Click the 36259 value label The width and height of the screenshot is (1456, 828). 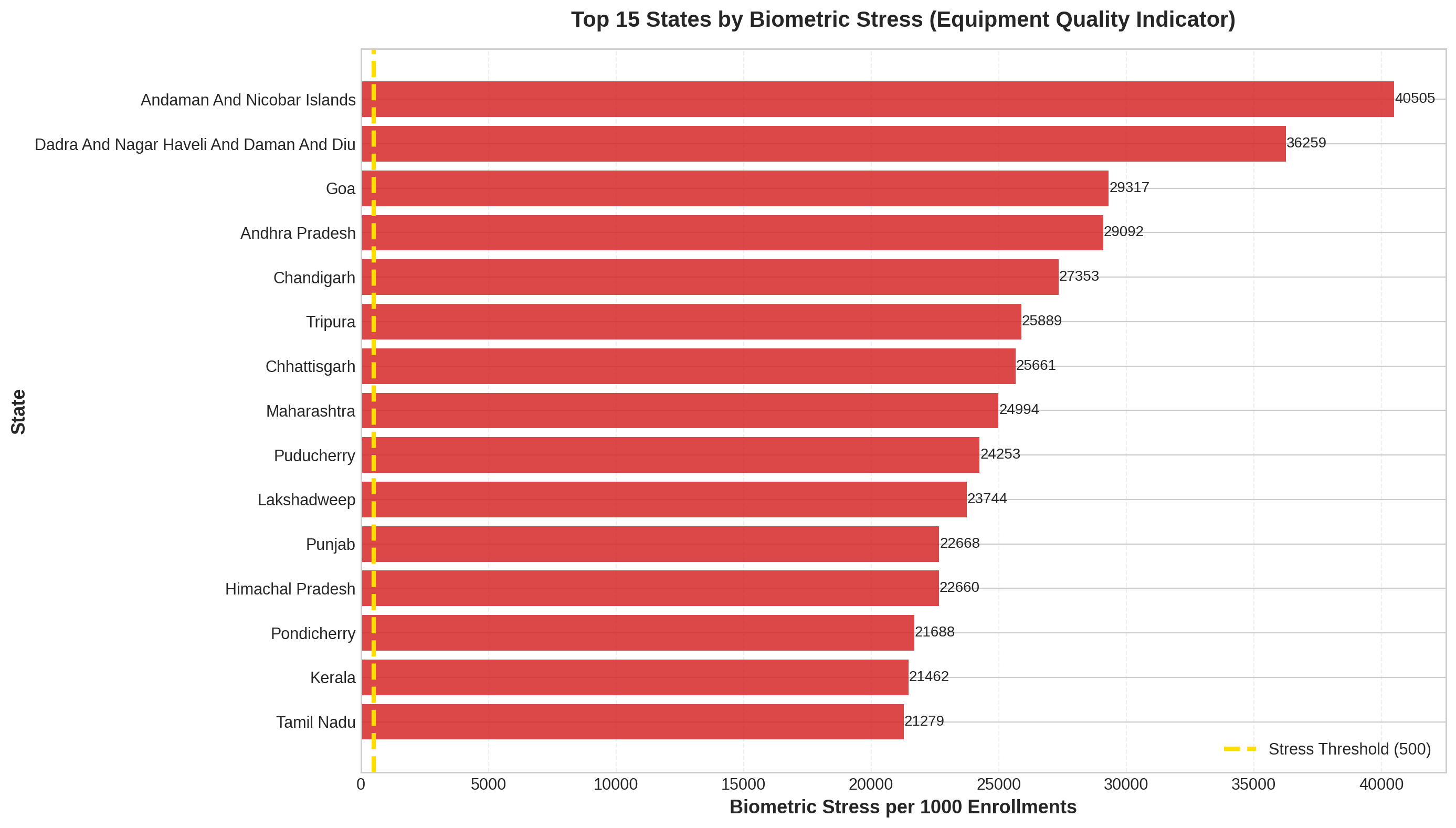coord(1306,143)
